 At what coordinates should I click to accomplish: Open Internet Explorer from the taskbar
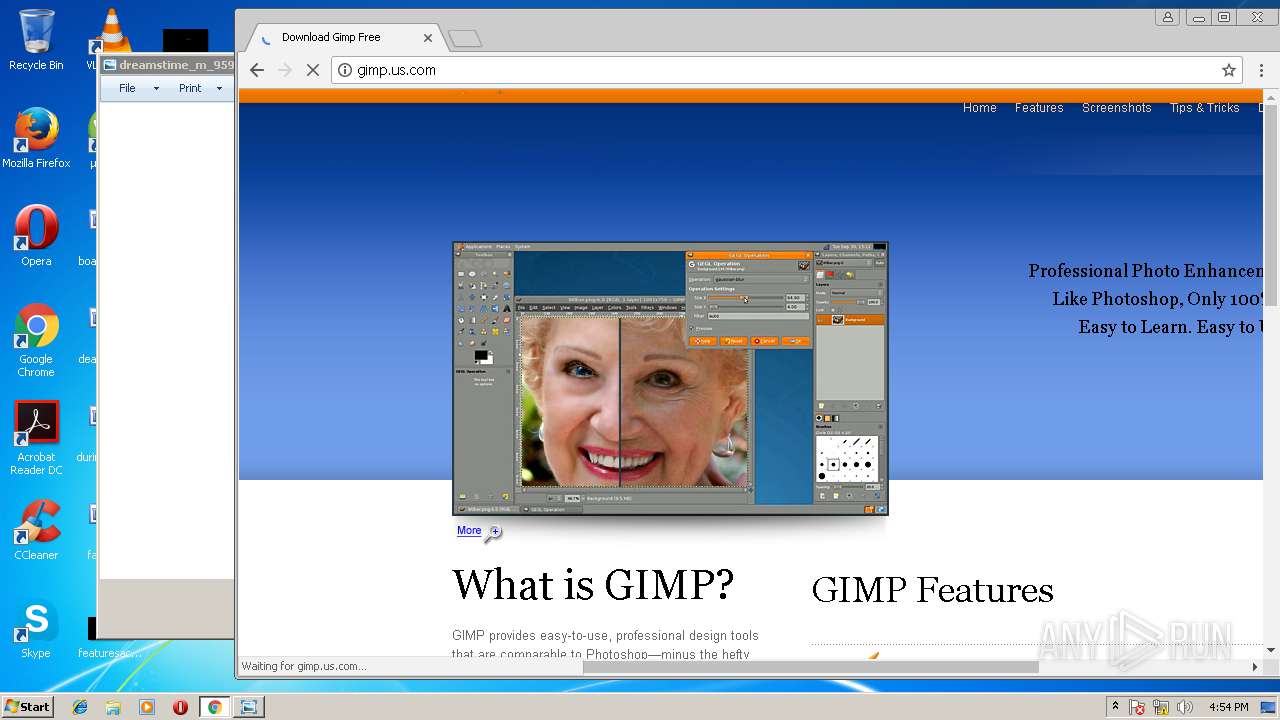click(x=80, y=707)
